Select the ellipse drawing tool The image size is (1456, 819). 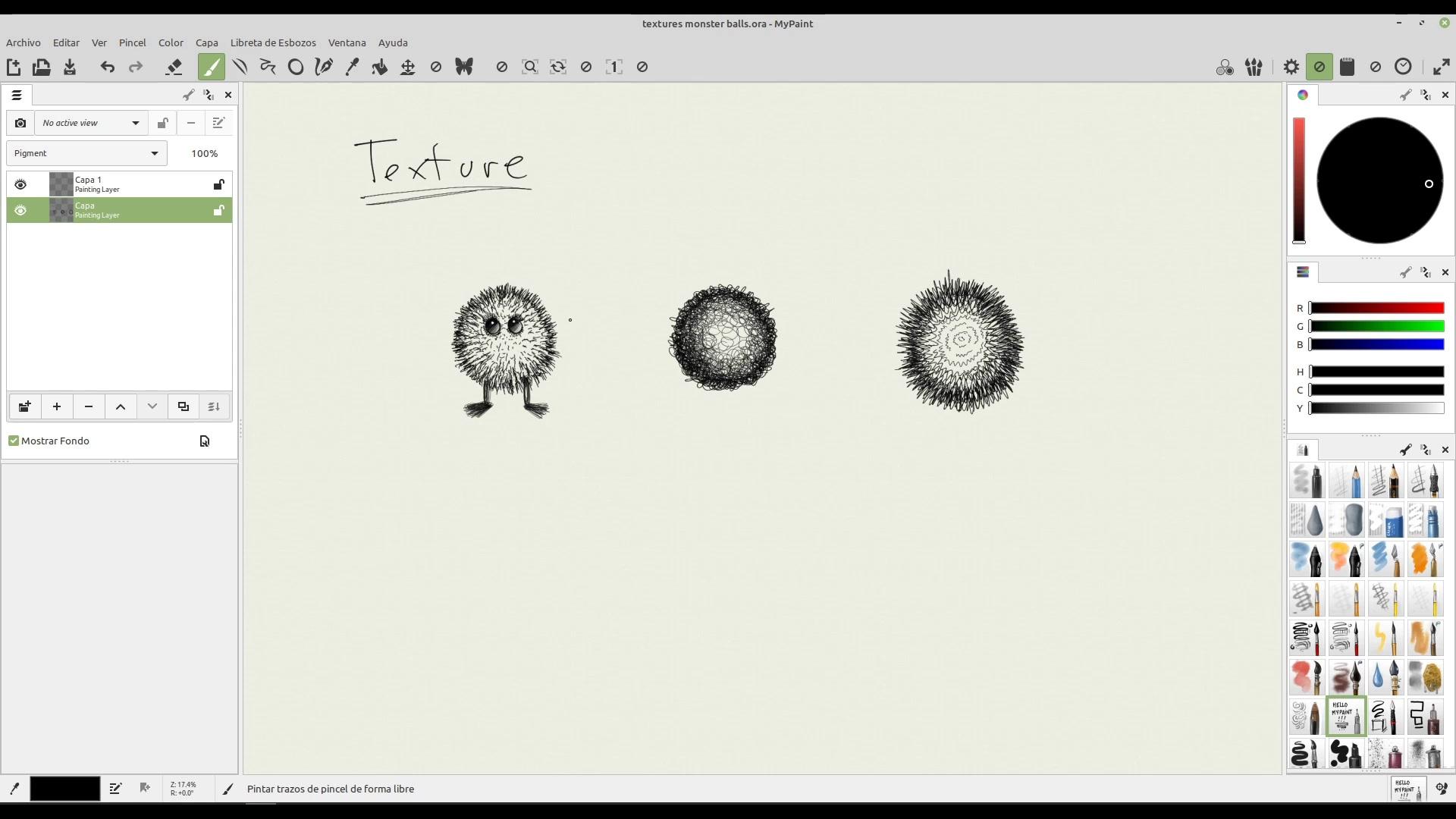tap(296, 67)
